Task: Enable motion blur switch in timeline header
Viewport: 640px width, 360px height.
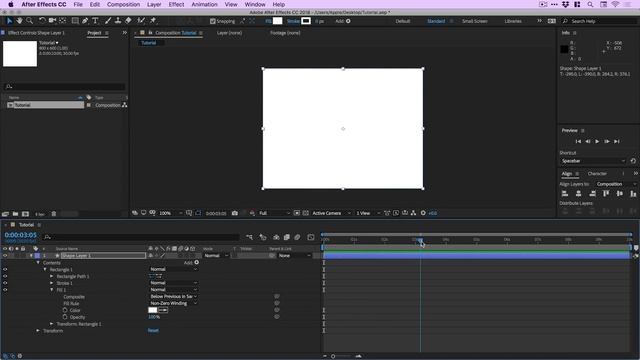Action: click(x=297, y=237)
